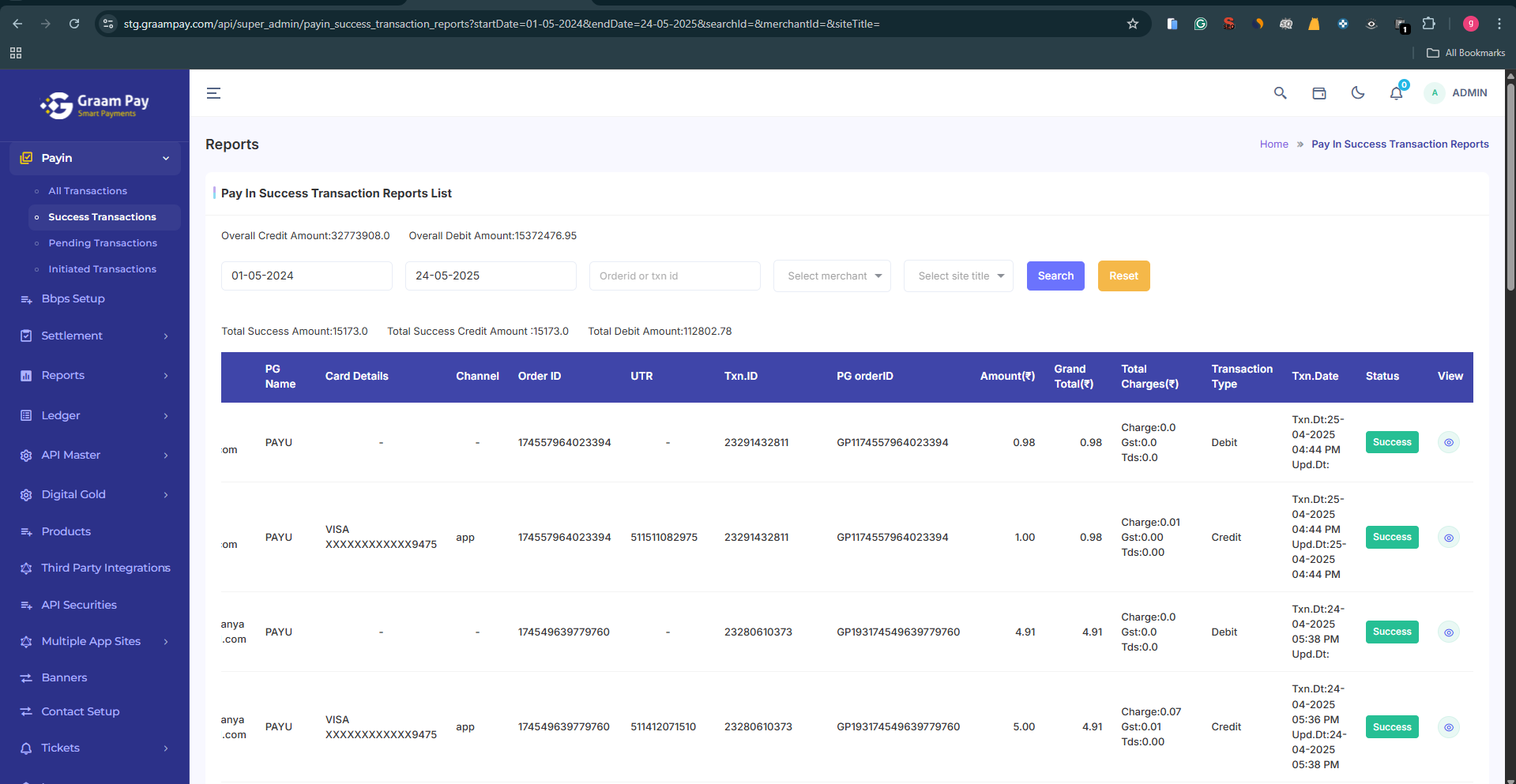The height and width of the screenshot is (784, 1516).
Task: Expand the Digital Gold chevron
Action: click(x=166, y=494)
